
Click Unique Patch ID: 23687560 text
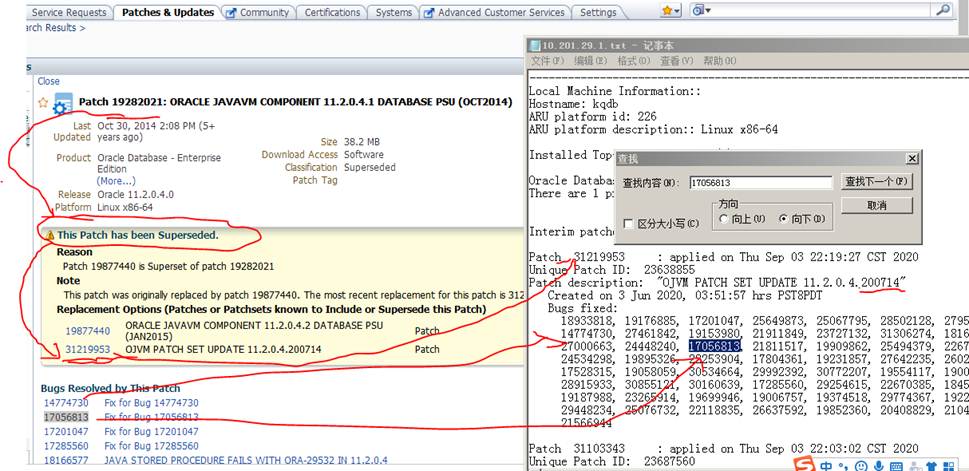click(612, 461)
